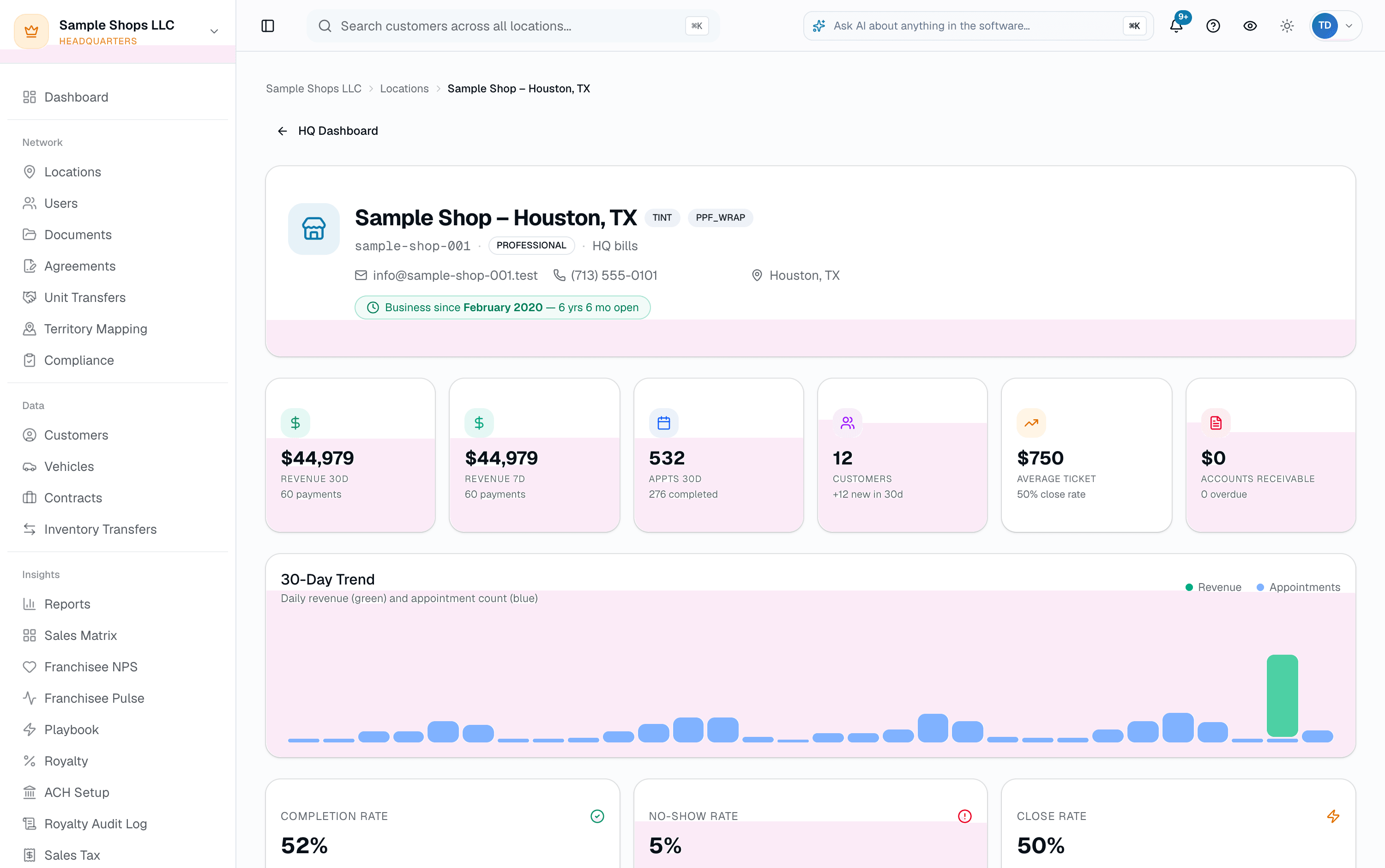Click the Royalty percent icon
Screen dimensions: 1385x868
click(x=29, y=760)
